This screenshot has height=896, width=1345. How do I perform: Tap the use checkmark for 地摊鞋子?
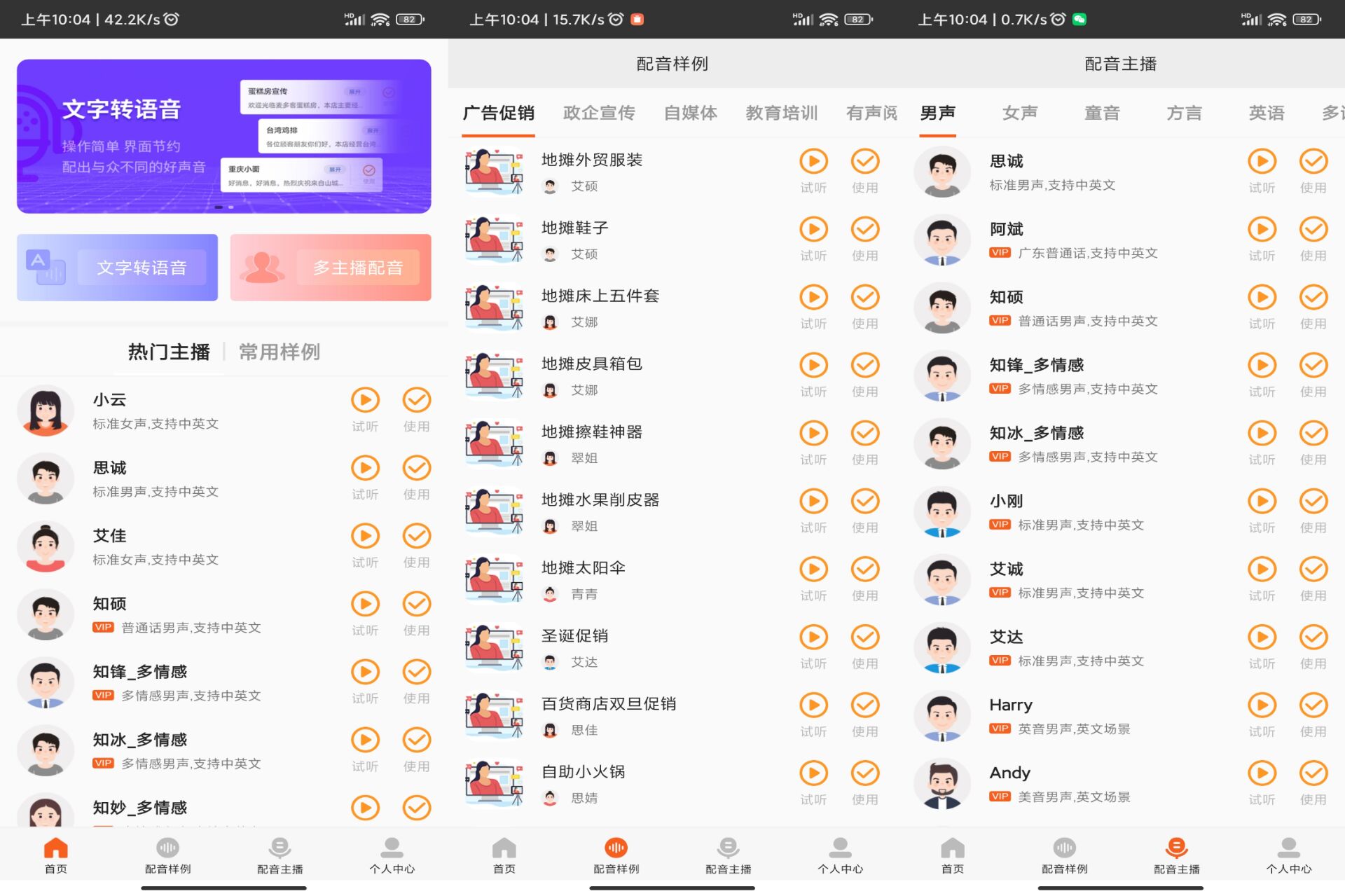864,230
